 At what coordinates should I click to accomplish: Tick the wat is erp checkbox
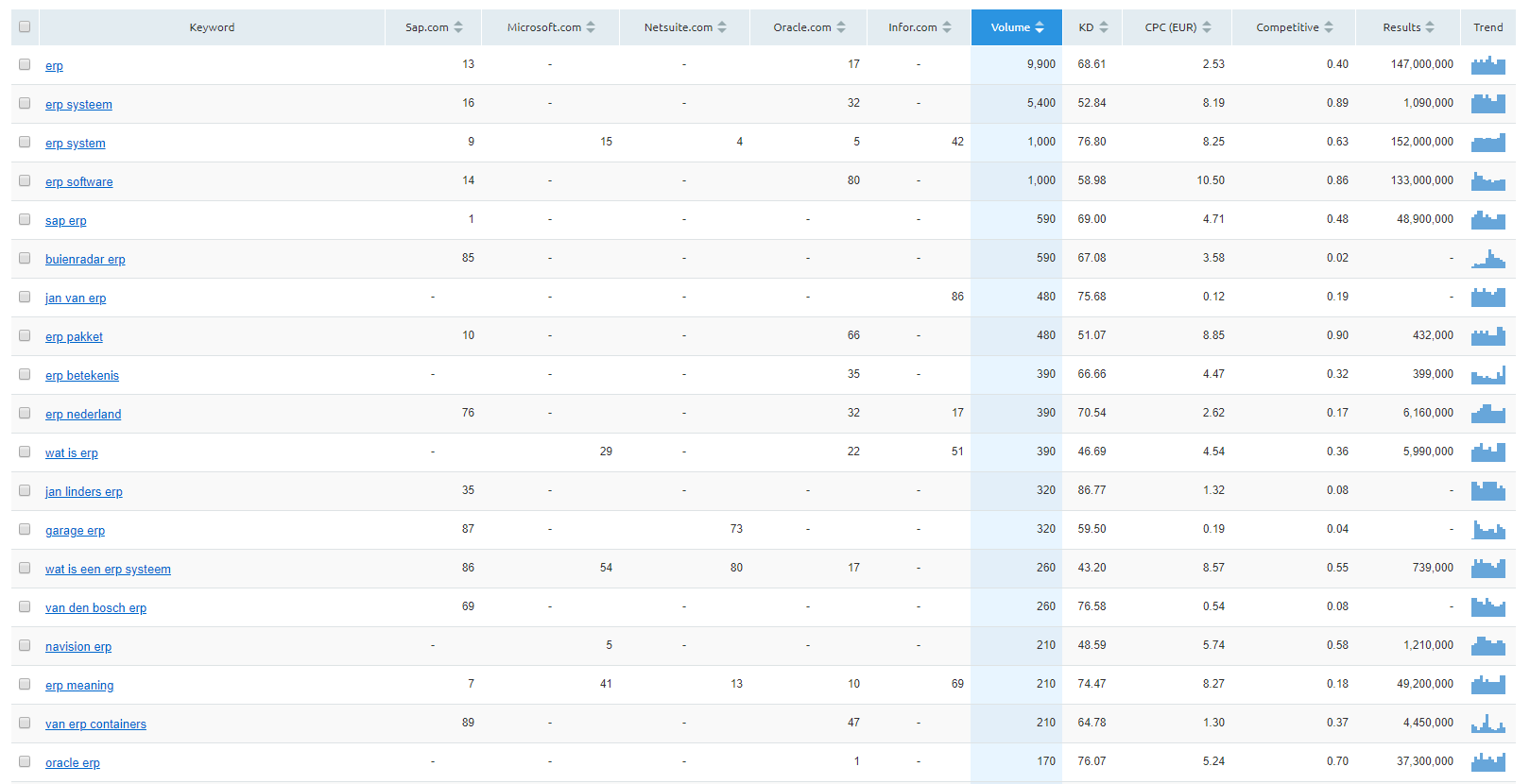coord(25,452)
